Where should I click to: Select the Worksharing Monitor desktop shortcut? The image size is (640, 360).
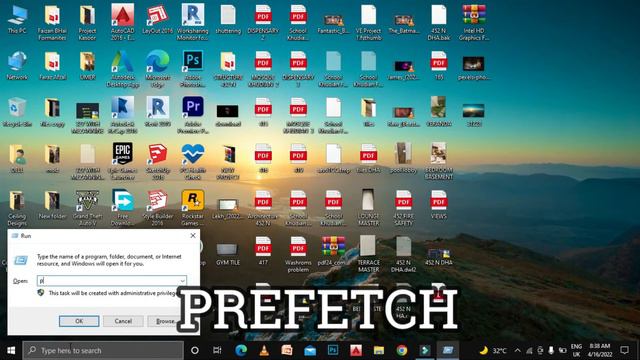[x=193, y=22]
